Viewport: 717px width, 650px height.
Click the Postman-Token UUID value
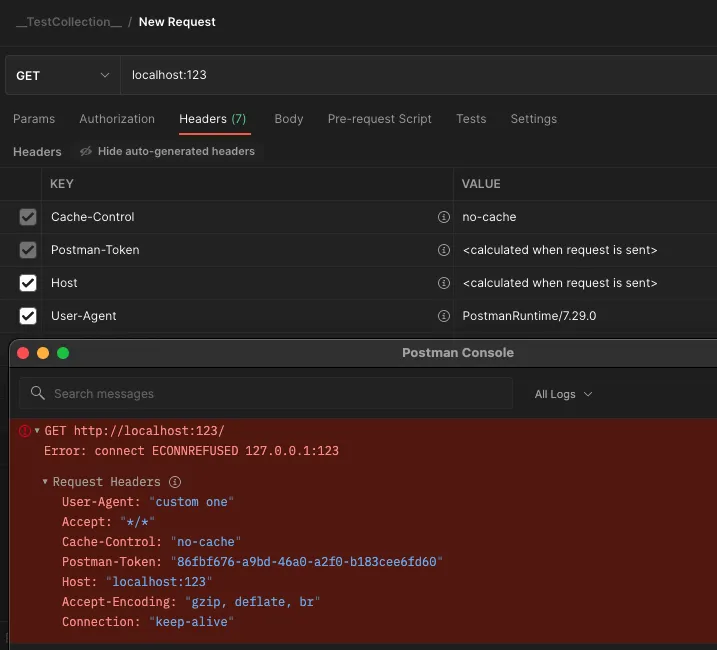tap(306, 562)
